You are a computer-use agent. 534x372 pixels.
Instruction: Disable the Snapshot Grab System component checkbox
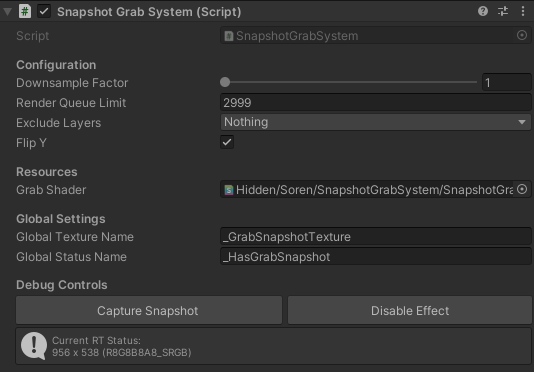[x=44, y=11]
